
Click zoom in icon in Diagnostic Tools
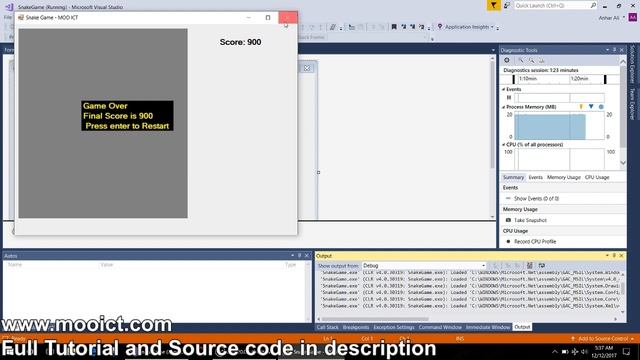521,60
